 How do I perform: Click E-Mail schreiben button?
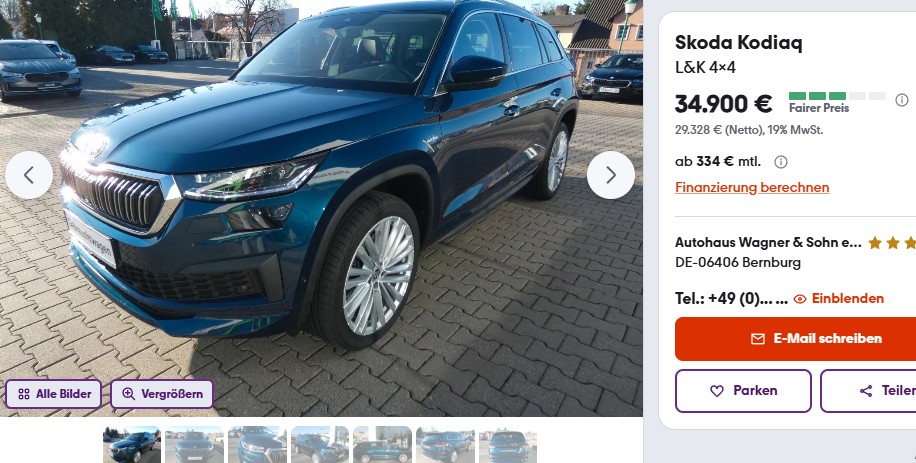796,339
